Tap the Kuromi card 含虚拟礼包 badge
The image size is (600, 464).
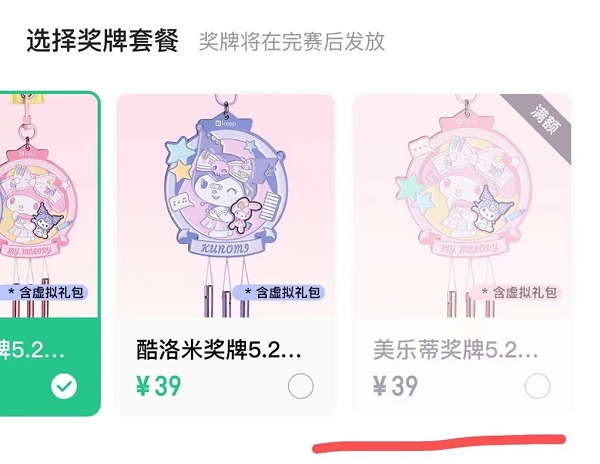(279, 293)
